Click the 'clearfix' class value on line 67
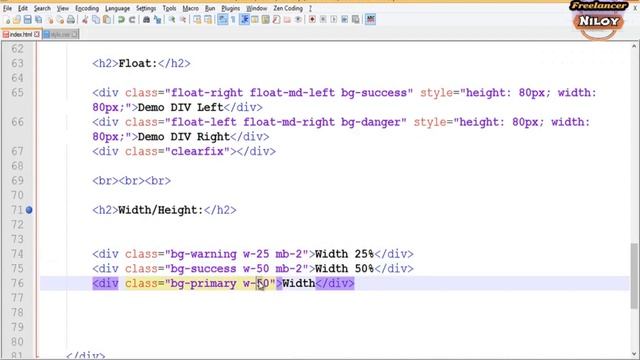Viewport: 640px width, 360px height. (x=197, y=151)
